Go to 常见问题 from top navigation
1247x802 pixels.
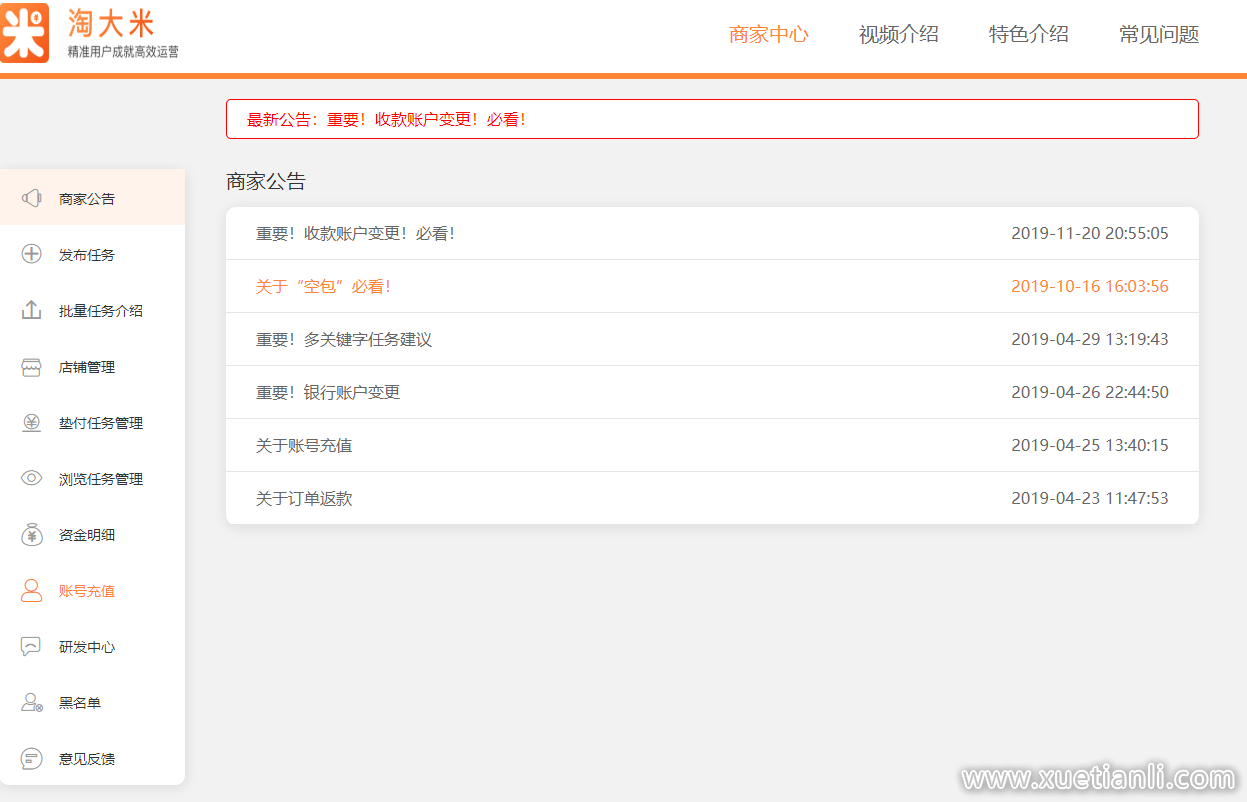[1157, 34]
